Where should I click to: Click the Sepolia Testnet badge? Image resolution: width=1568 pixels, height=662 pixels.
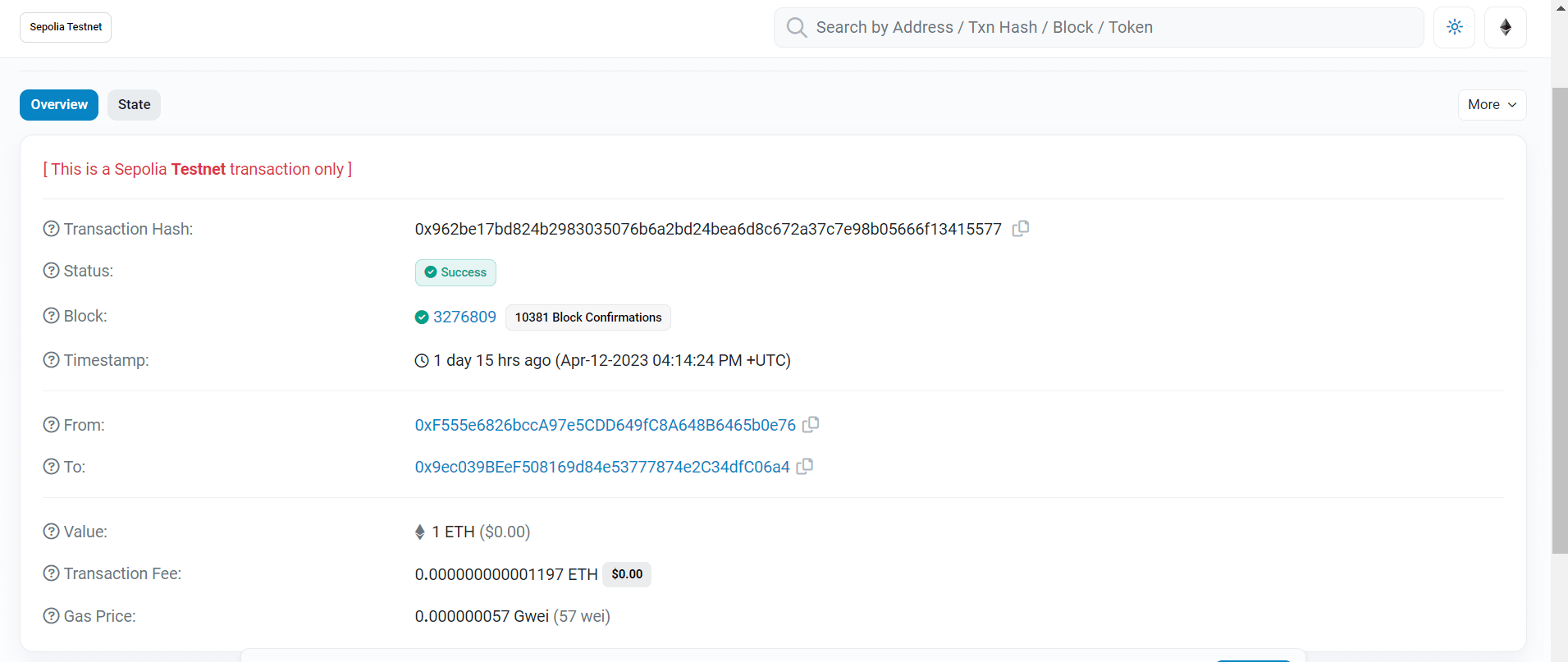coord(66,27)
